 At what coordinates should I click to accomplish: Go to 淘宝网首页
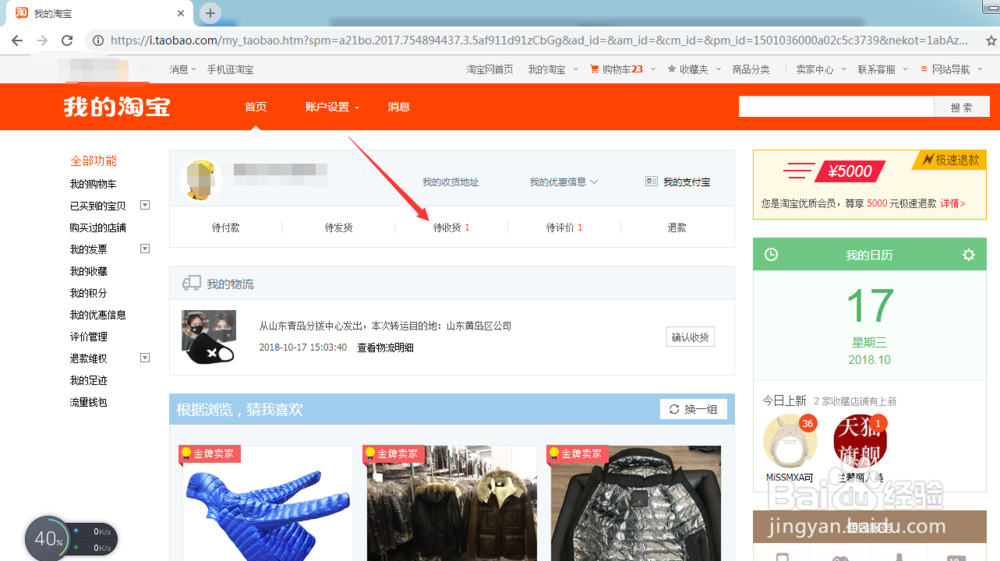point(489,69)
